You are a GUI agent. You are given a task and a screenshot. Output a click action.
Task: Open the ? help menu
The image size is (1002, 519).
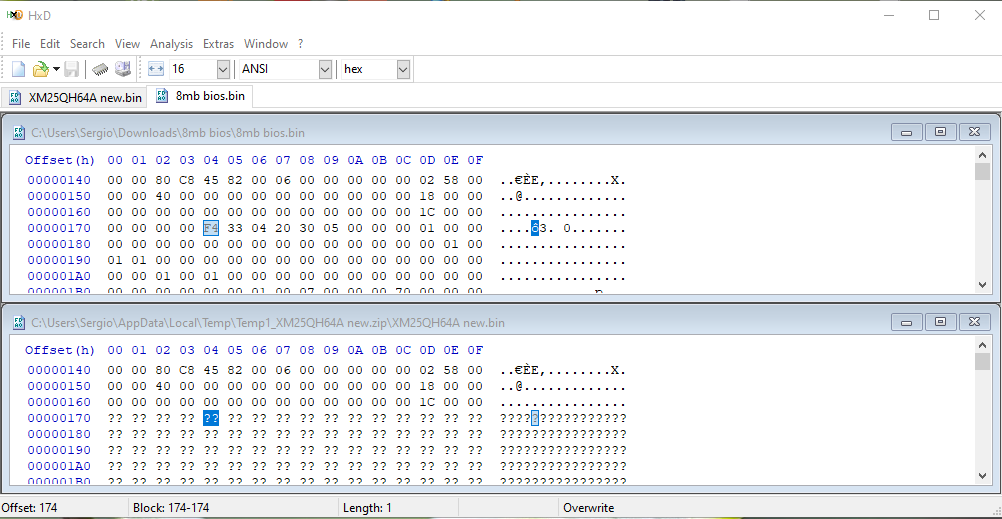coord(300,43)
